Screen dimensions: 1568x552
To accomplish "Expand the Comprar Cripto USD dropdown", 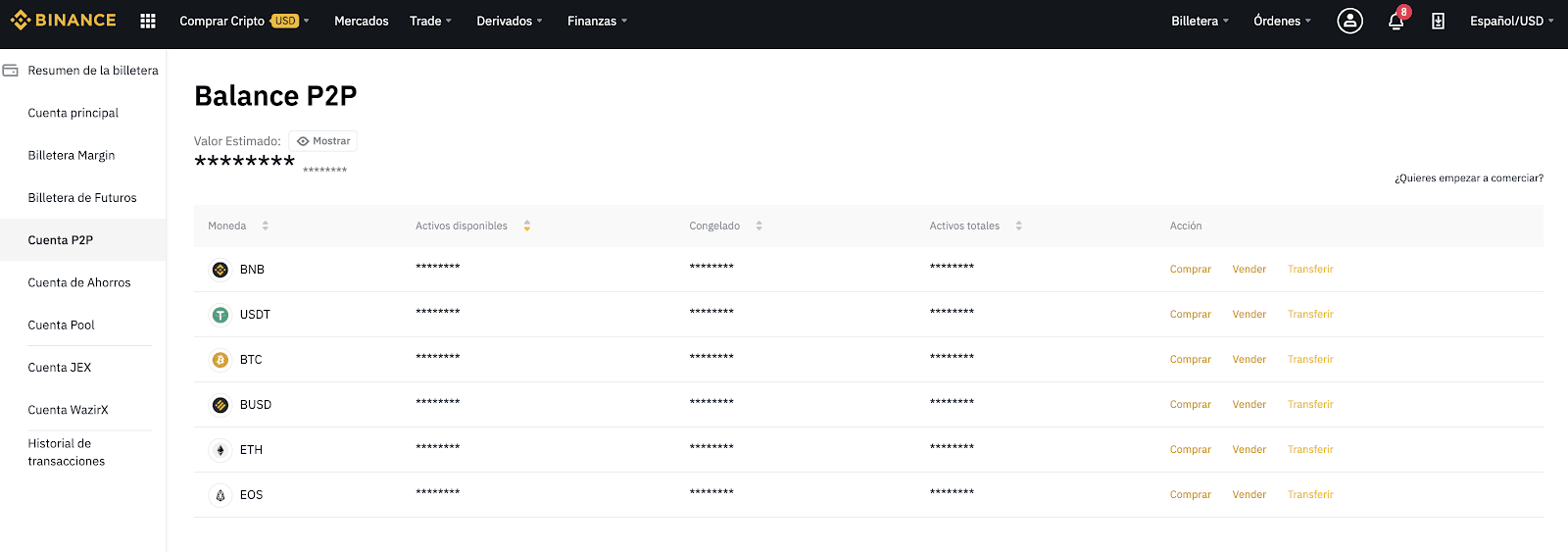I will pos(244,21).
